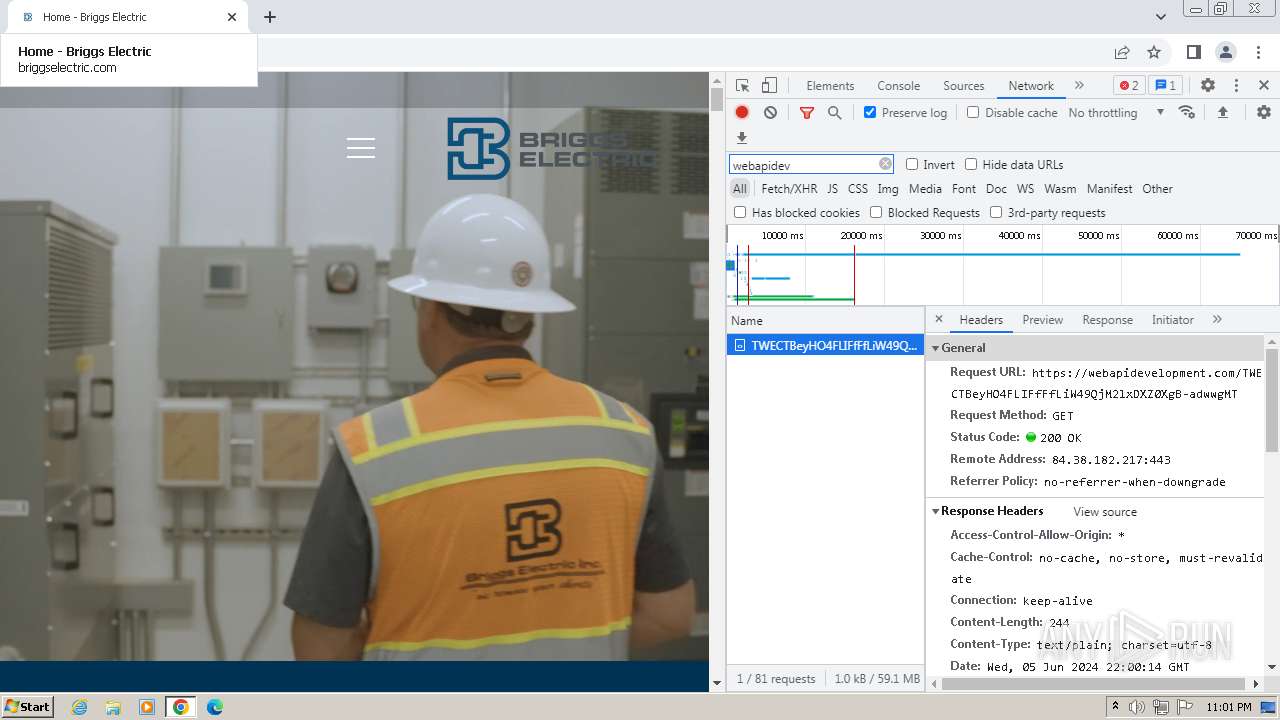Open the Preview tab of request
Screen dimensions: 1280x720
(x=1042, y=320)
